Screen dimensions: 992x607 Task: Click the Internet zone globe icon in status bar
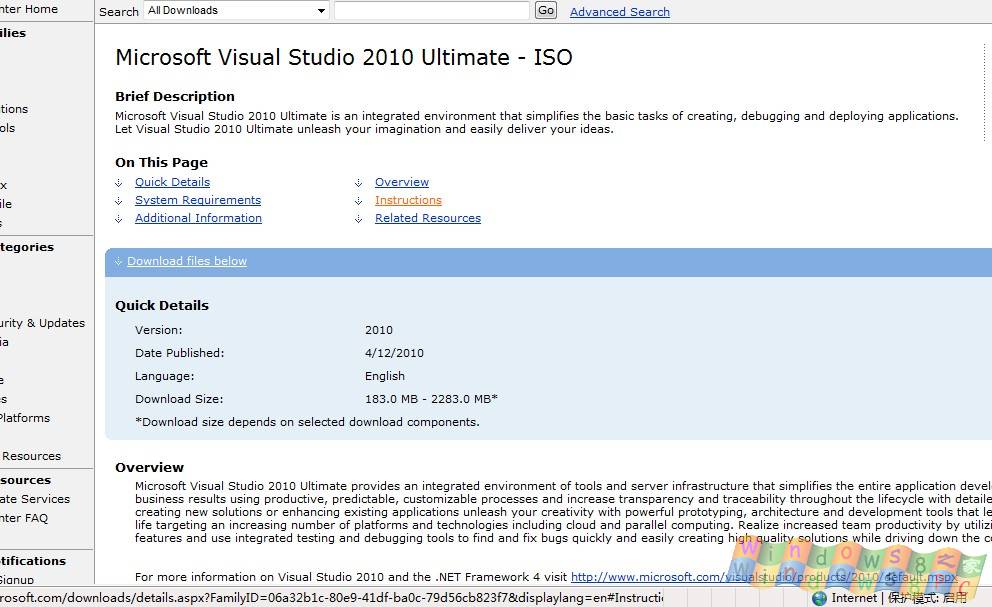click(x=819, y=598)
